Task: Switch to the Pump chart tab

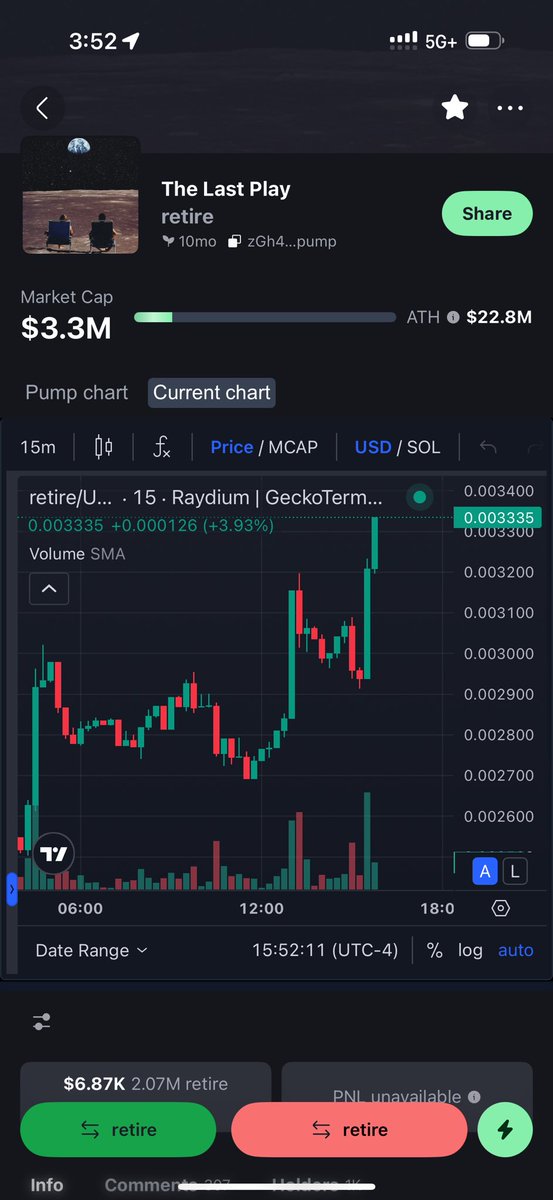Action: (x=77, y=392)
